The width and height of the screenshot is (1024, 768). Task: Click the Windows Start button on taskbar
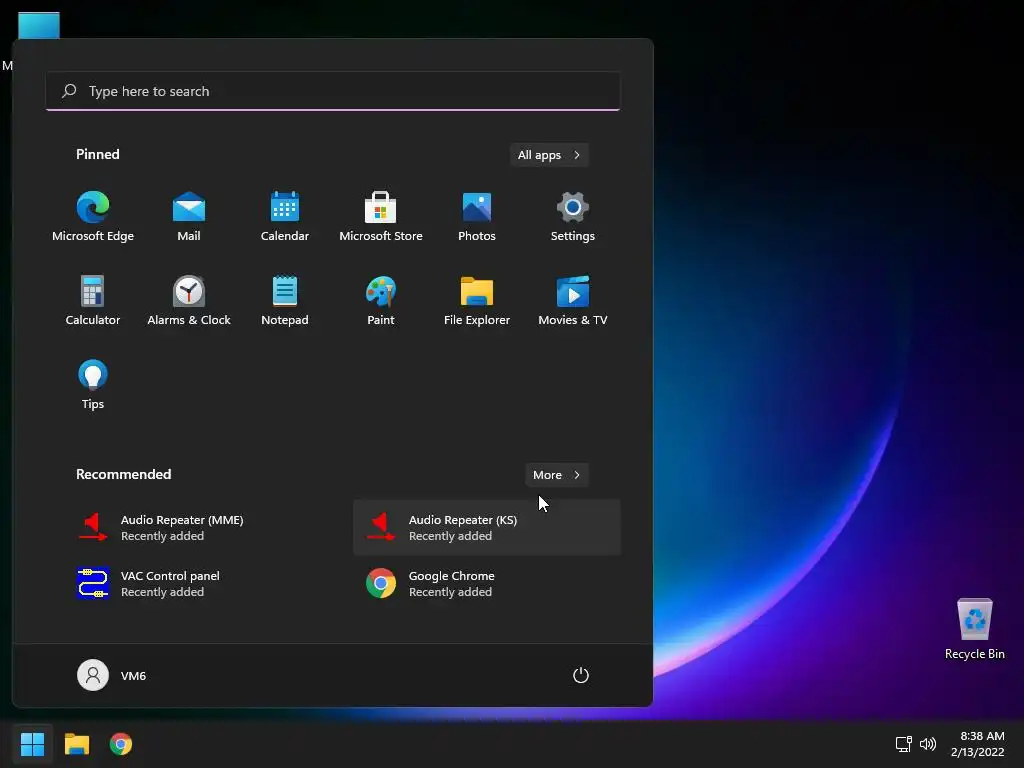pyautogui.click(x=32, y=744)
